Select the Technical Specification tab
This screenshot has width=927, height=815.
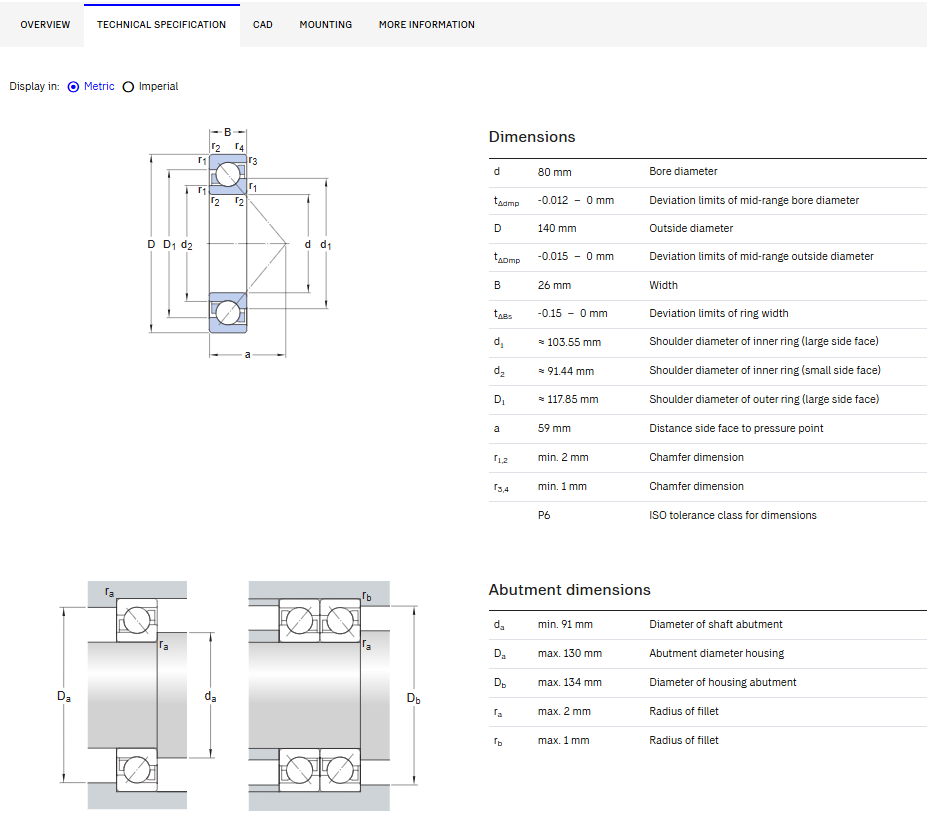pos(161,25)
